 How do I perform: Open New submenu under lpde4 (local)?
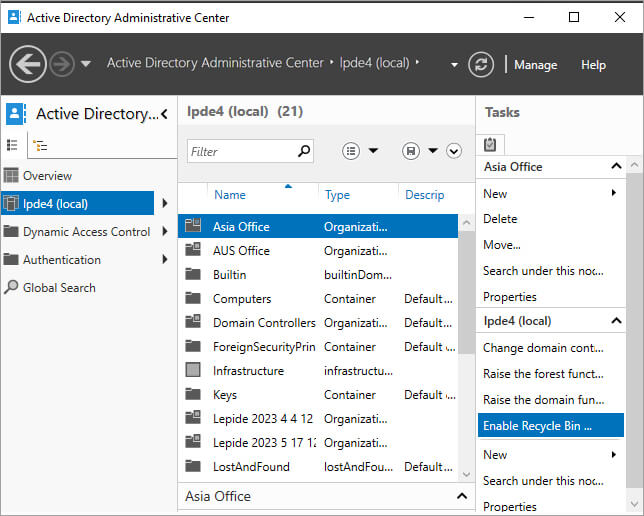551,455
